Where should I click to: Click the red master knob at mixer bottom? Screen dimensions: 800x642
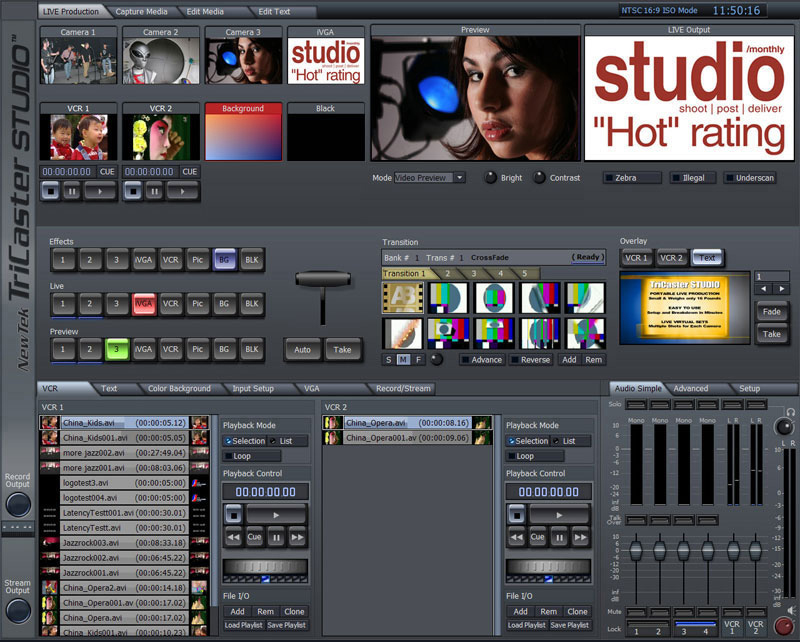(x=784, y=626)
